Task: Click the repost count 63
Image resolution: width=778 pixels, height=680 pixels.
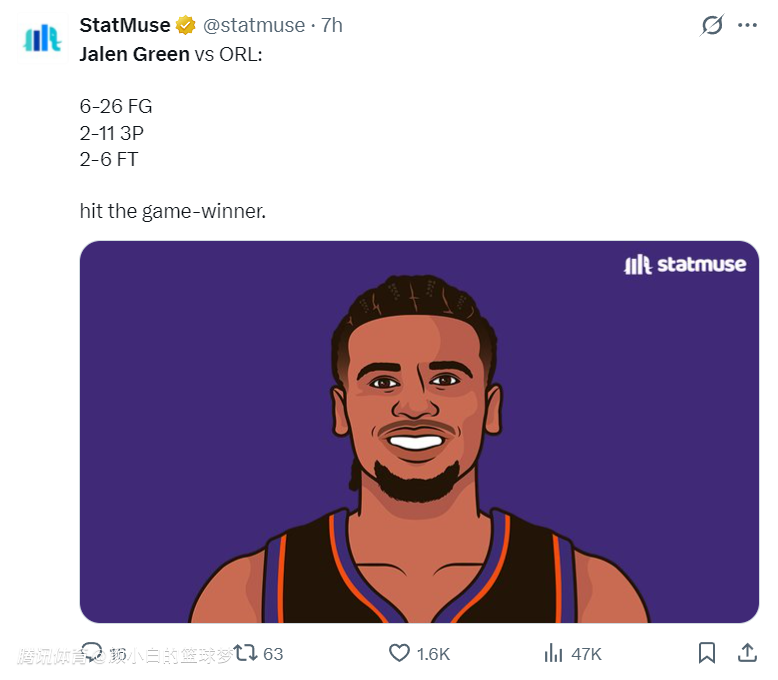Action: click(273, 654)
